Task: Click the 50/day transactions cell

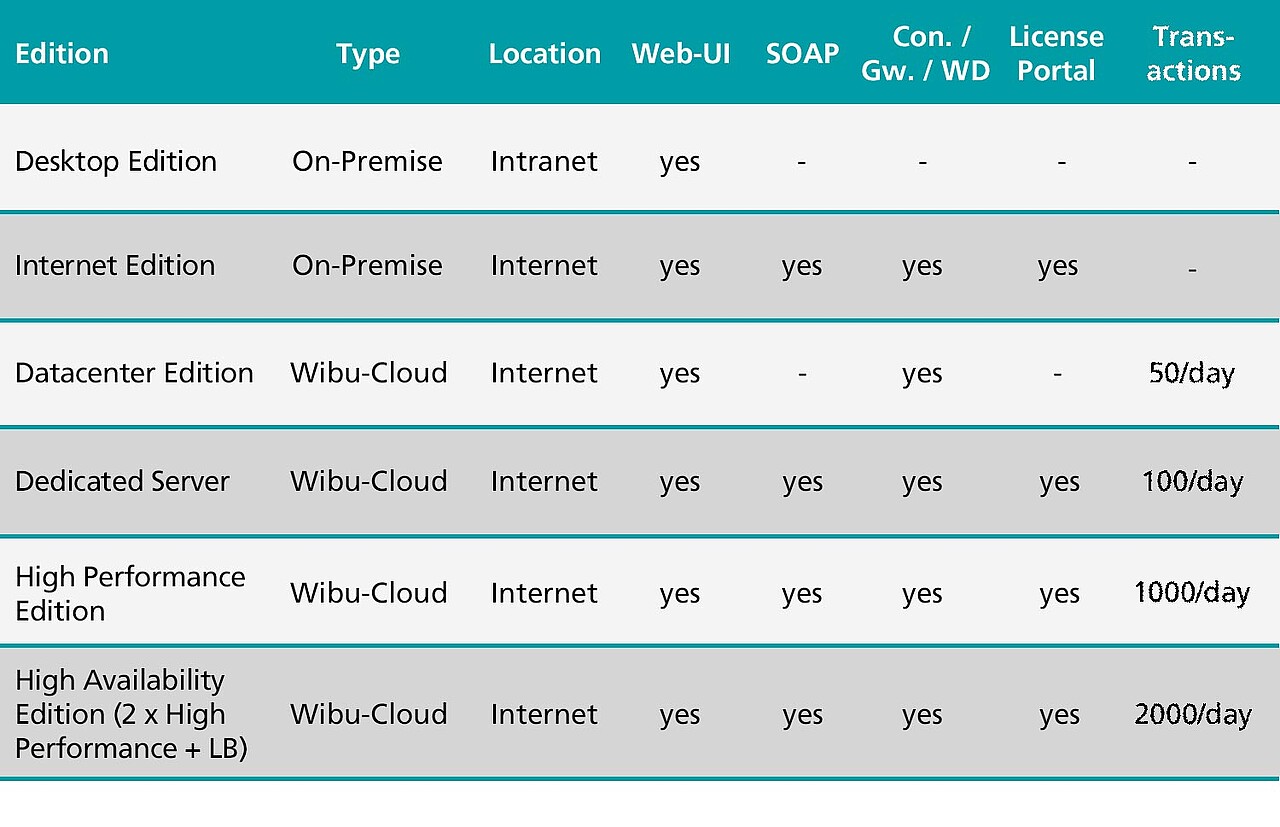Action: point(1192,373)
